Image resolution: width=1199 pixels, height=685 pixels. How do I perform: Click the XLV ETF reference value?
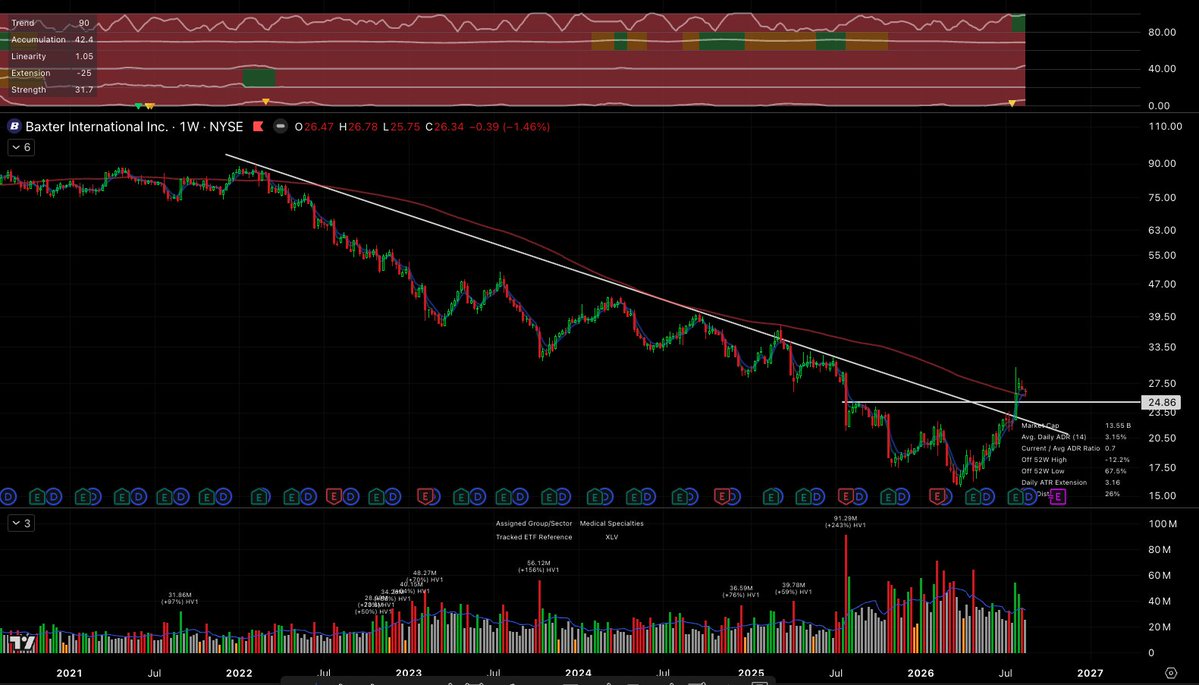tap(612, 537)
